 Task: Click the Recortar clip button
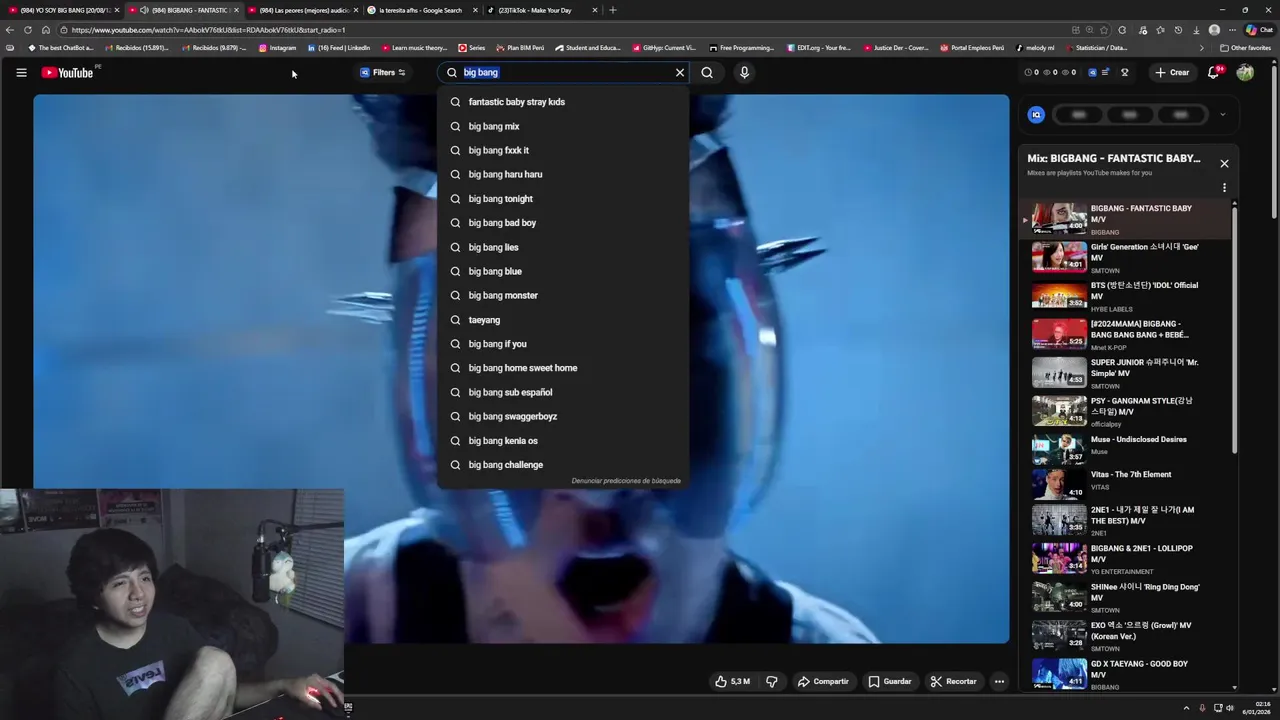(x=953, y=681)
